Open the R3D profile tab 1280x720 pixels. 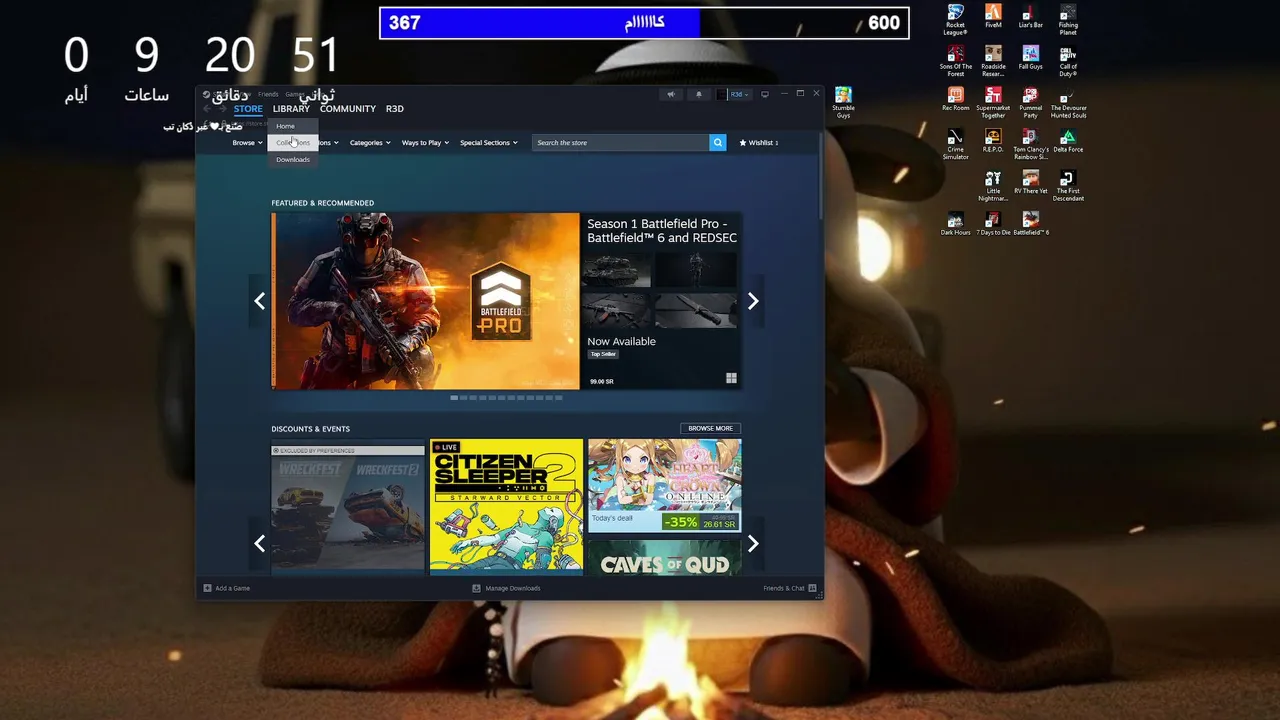tap(395, 109)
